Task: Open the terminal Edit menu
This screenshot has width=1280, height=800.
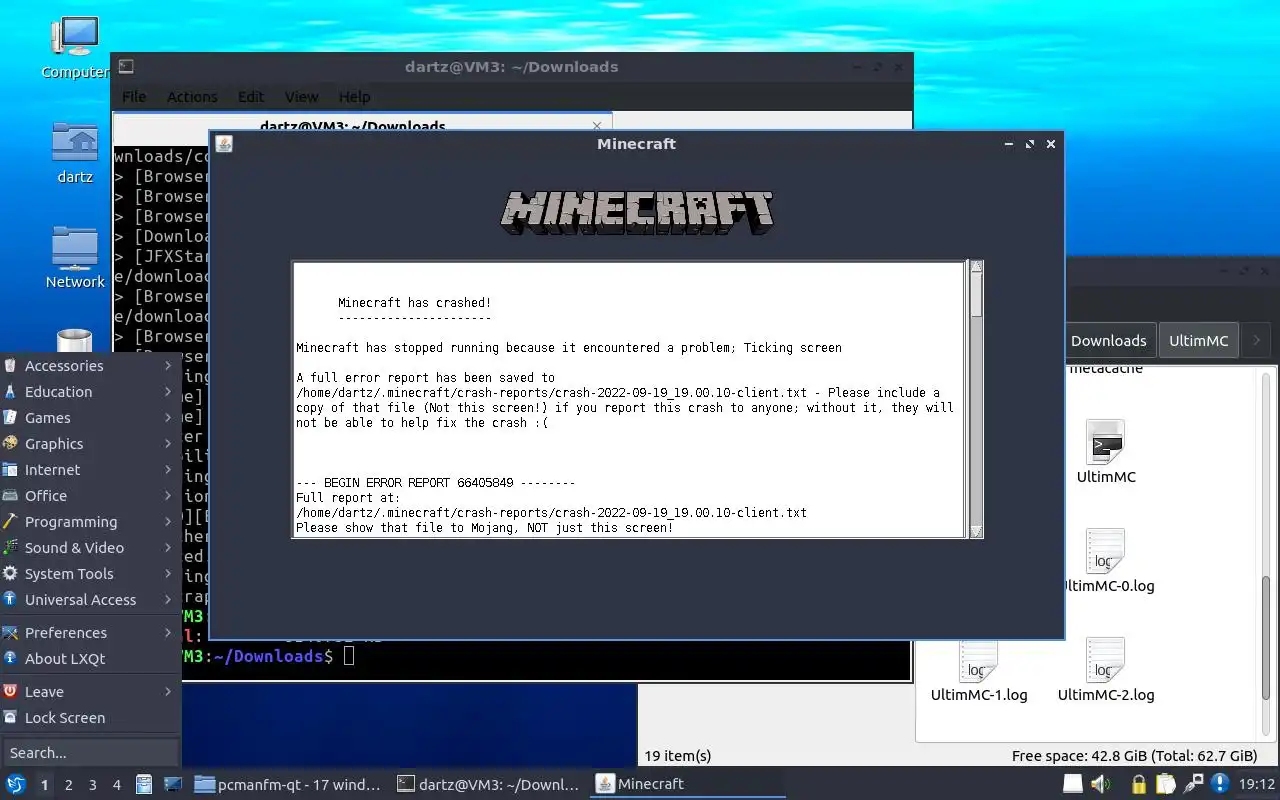Action: point(251,97)
